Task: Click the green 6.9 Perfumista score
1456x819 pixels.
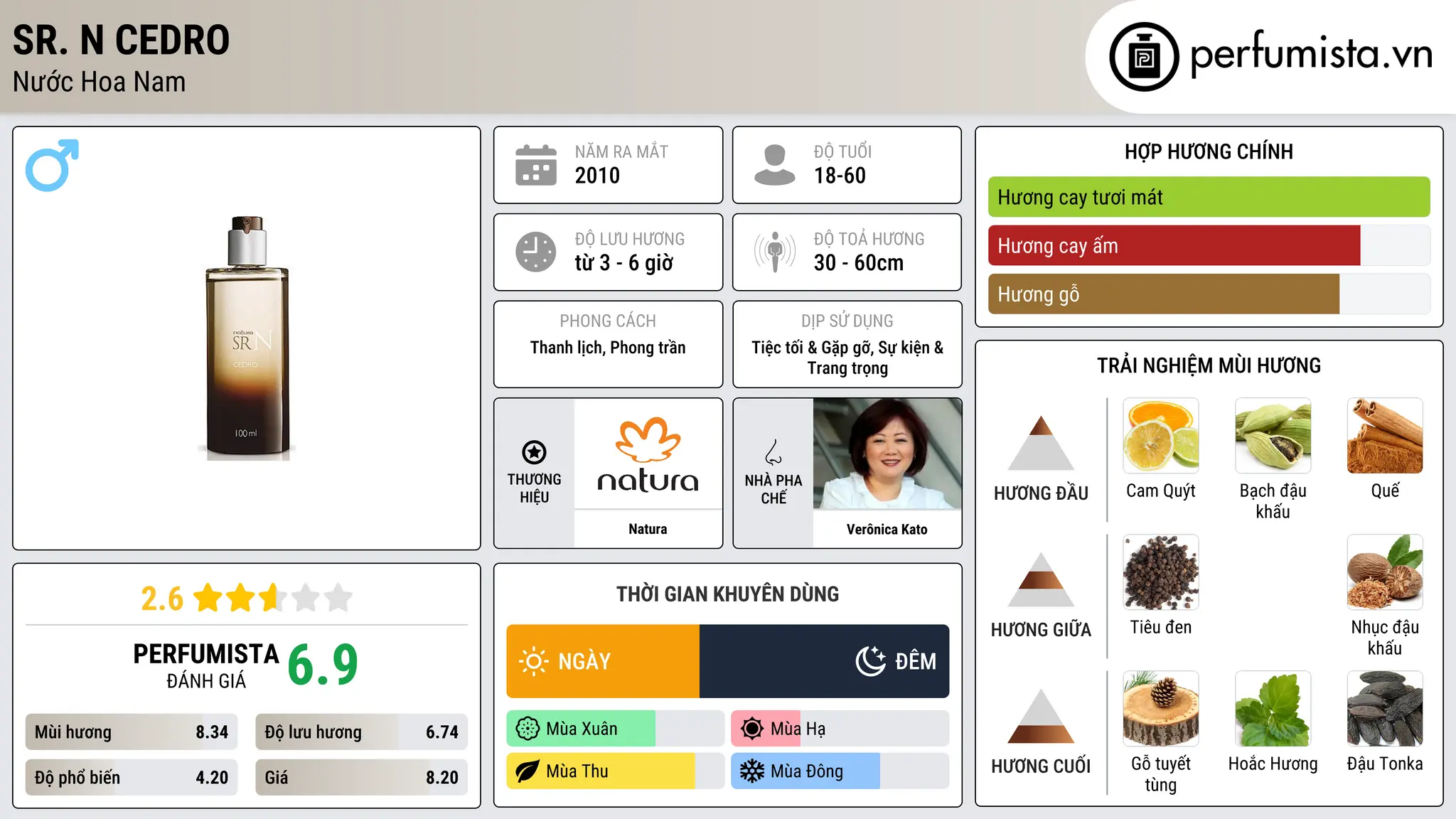Action: (x=323, y=665)
